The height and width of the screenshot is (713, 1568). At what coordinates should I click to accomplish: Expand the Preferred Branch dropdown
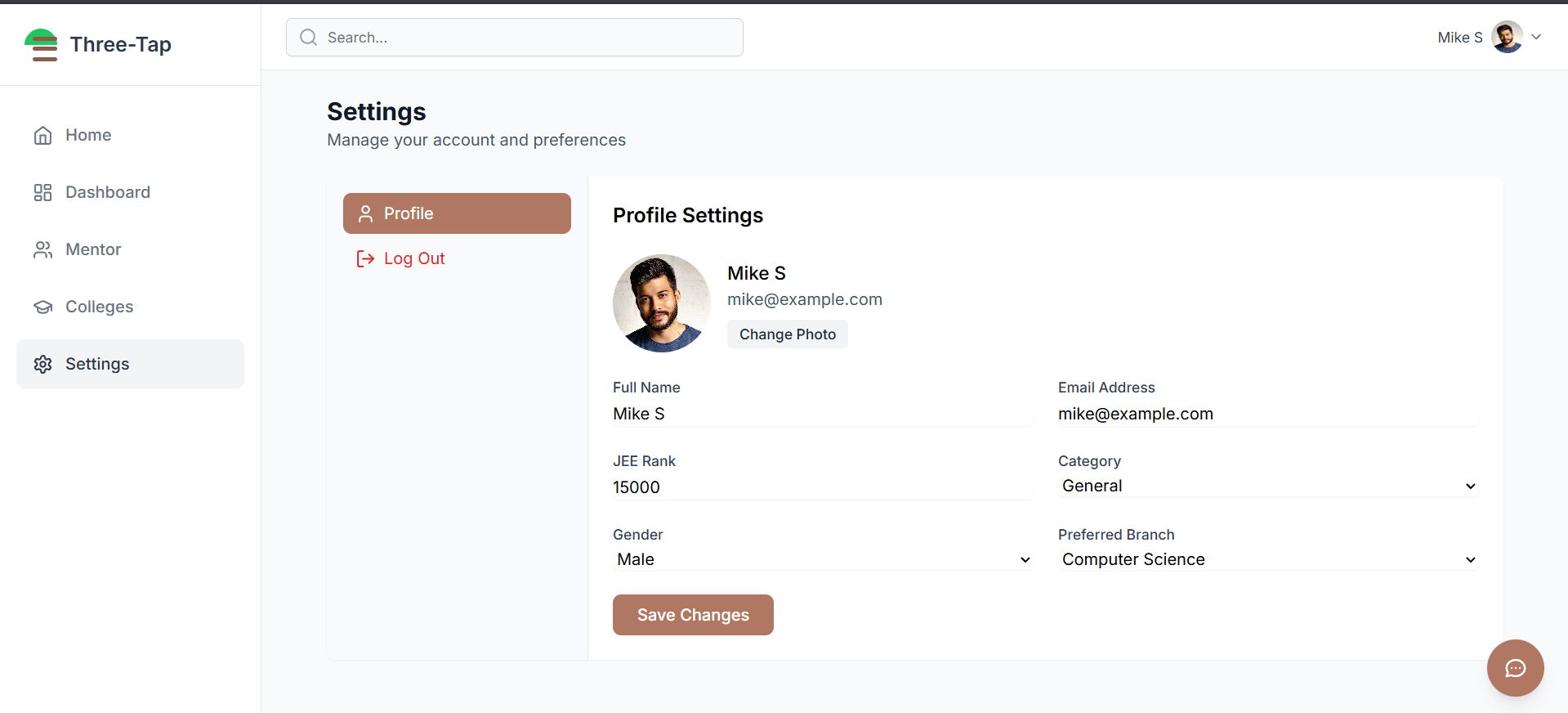point(1267,560)
